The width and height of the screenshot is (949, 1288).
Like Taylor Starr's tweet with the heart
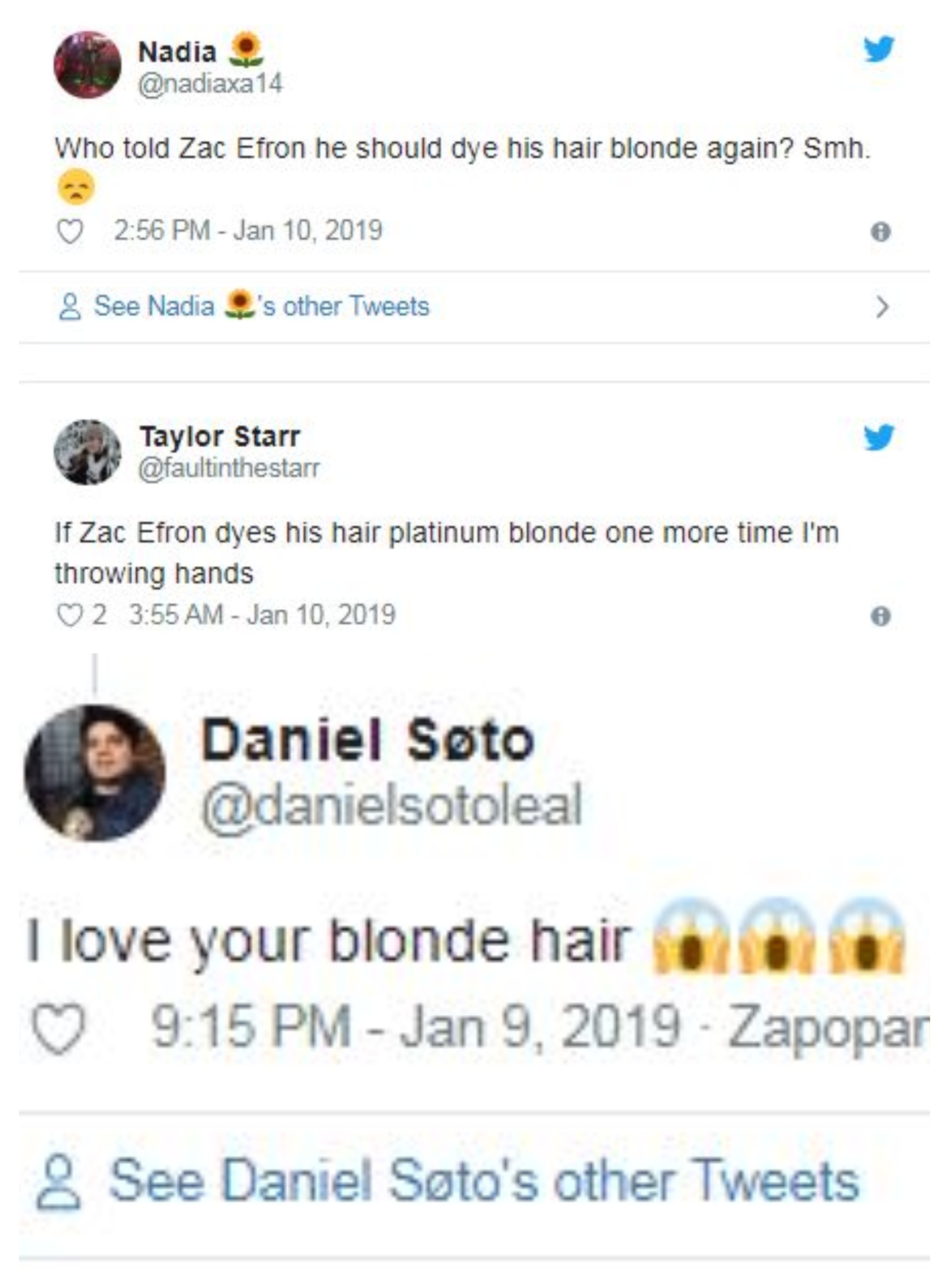click(70, 616)
